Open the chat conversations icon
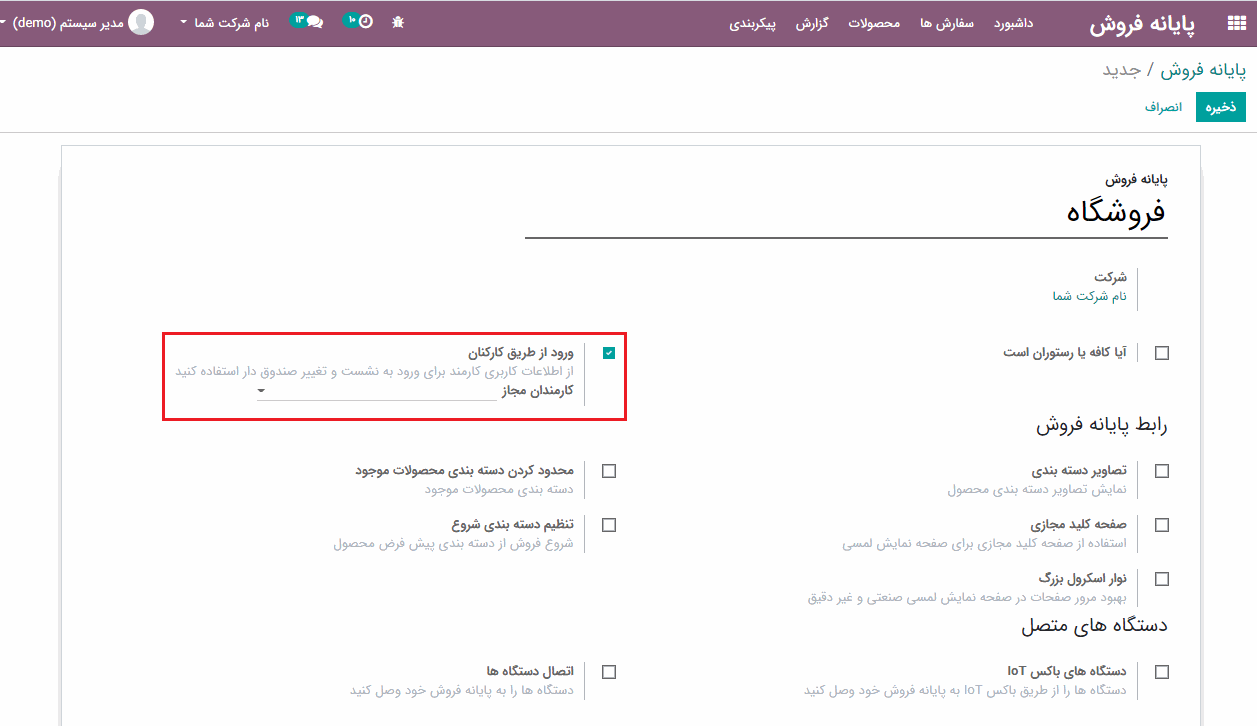Image resolution: width=1257 pixels, height=726 pixels. tap(314, 22)
